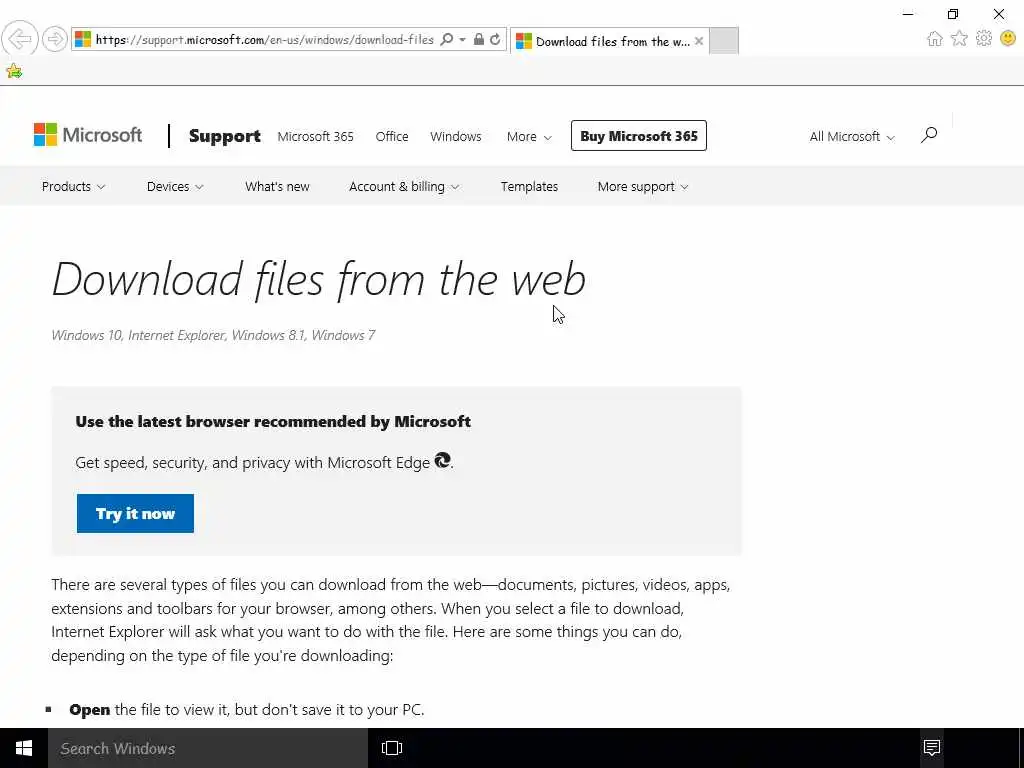
Task: Open the Windows nav link
Action: click(x=455, y=136)
